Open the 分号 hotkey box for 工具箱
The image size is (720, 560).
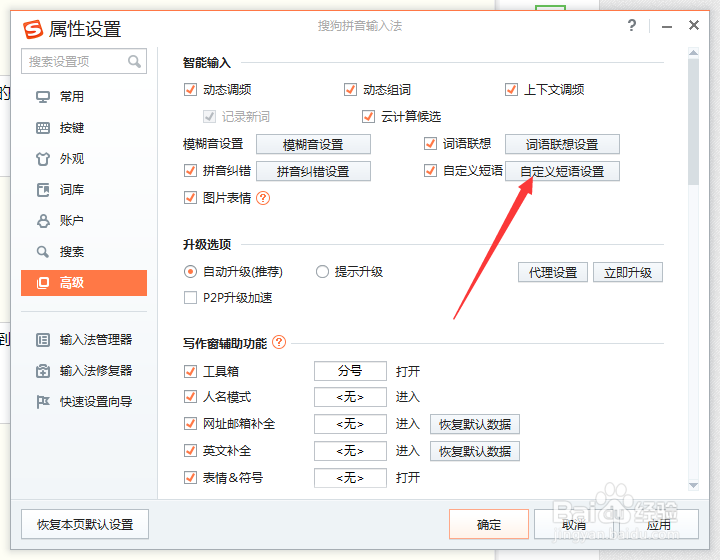350,371
